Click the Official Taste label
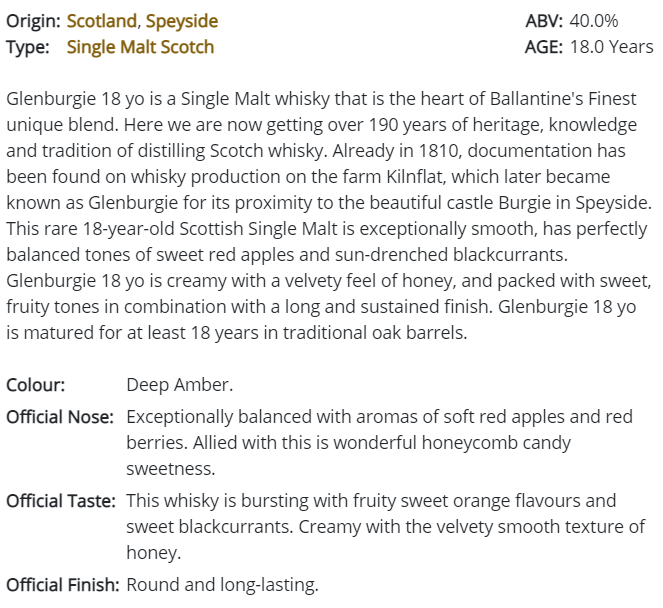Image resolution: width=663 pixels, height=608 pixels. click(x=60, y=501)
